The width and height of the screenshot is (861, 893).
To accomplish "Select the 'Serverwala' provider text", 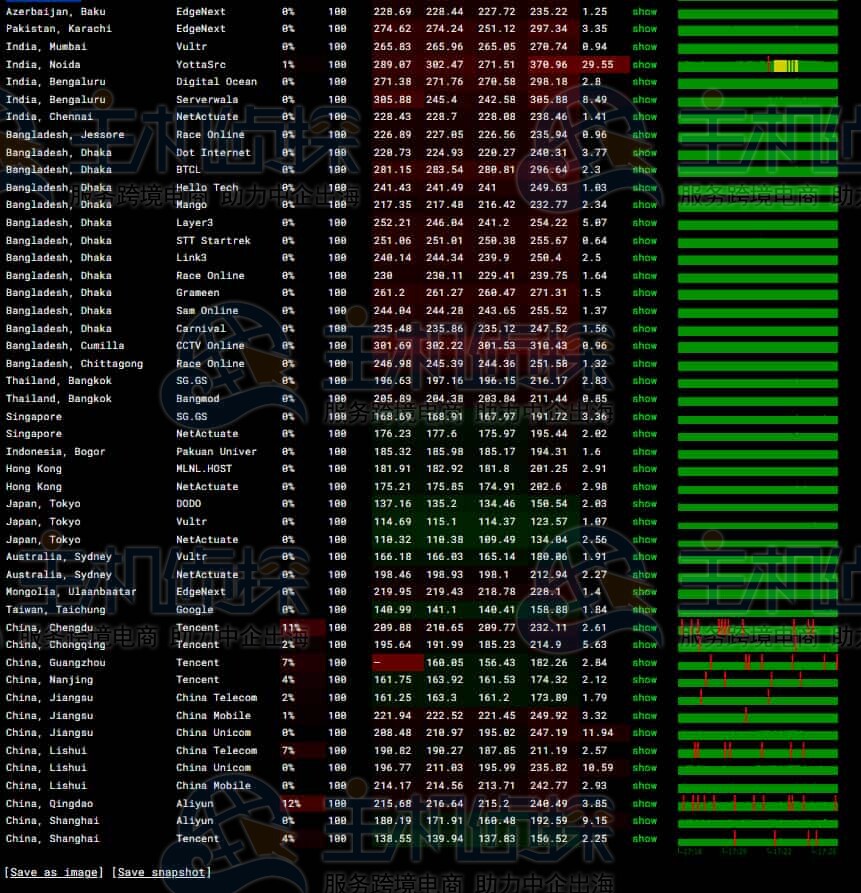I will pos(207,100).
